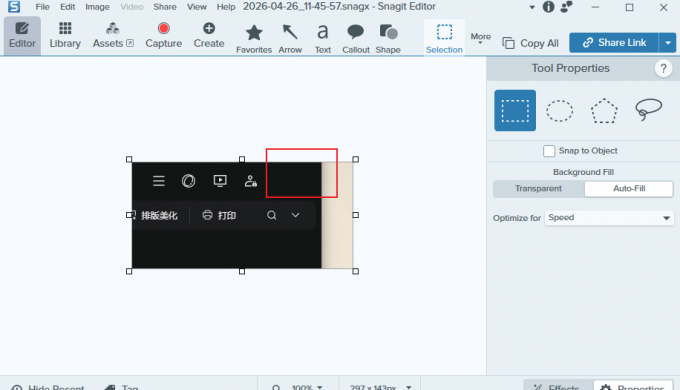Choose the rectangular selection shape
The width and height of the screenshot is (680, 390).
click(x=515, y=111)
